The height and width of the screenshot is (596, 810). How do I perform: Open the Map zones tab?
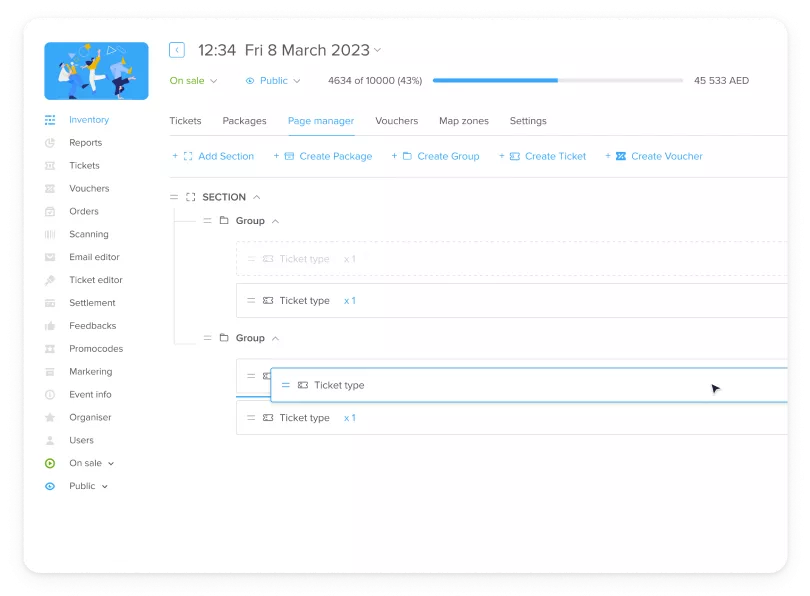(463, 121)
